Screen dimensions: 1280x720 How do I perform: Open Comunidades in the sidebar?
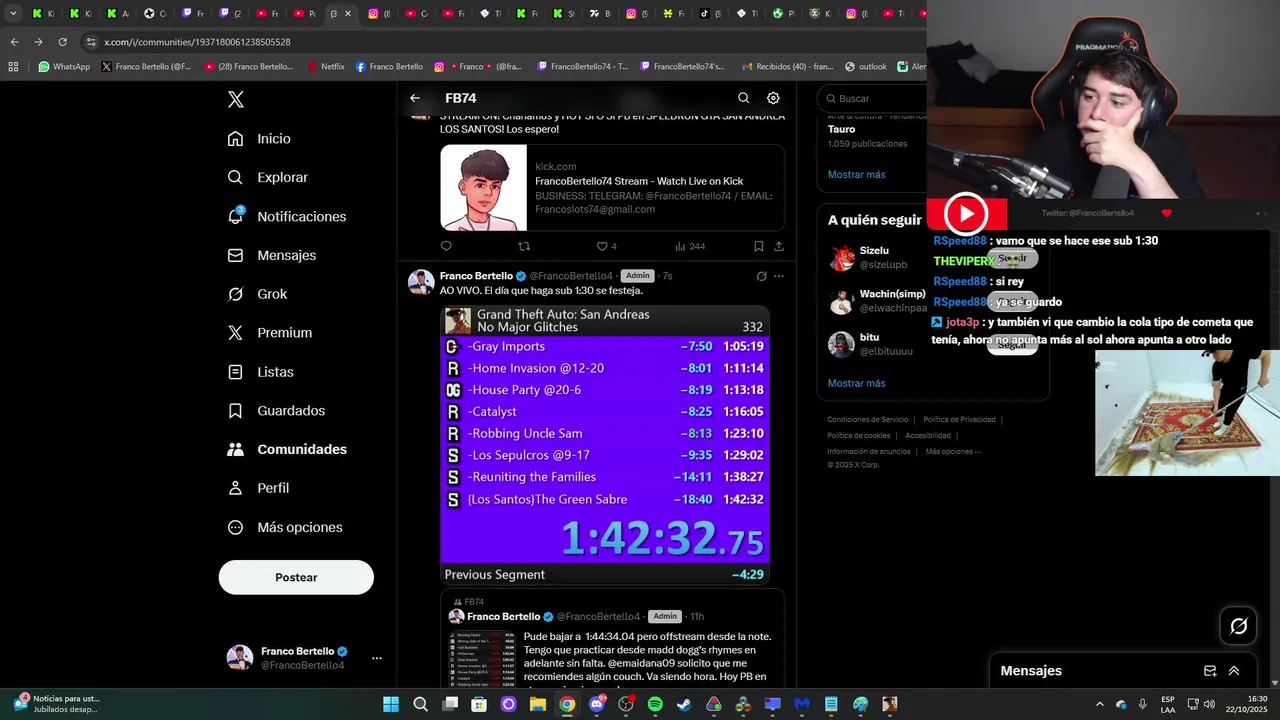(x=287, y=450)
